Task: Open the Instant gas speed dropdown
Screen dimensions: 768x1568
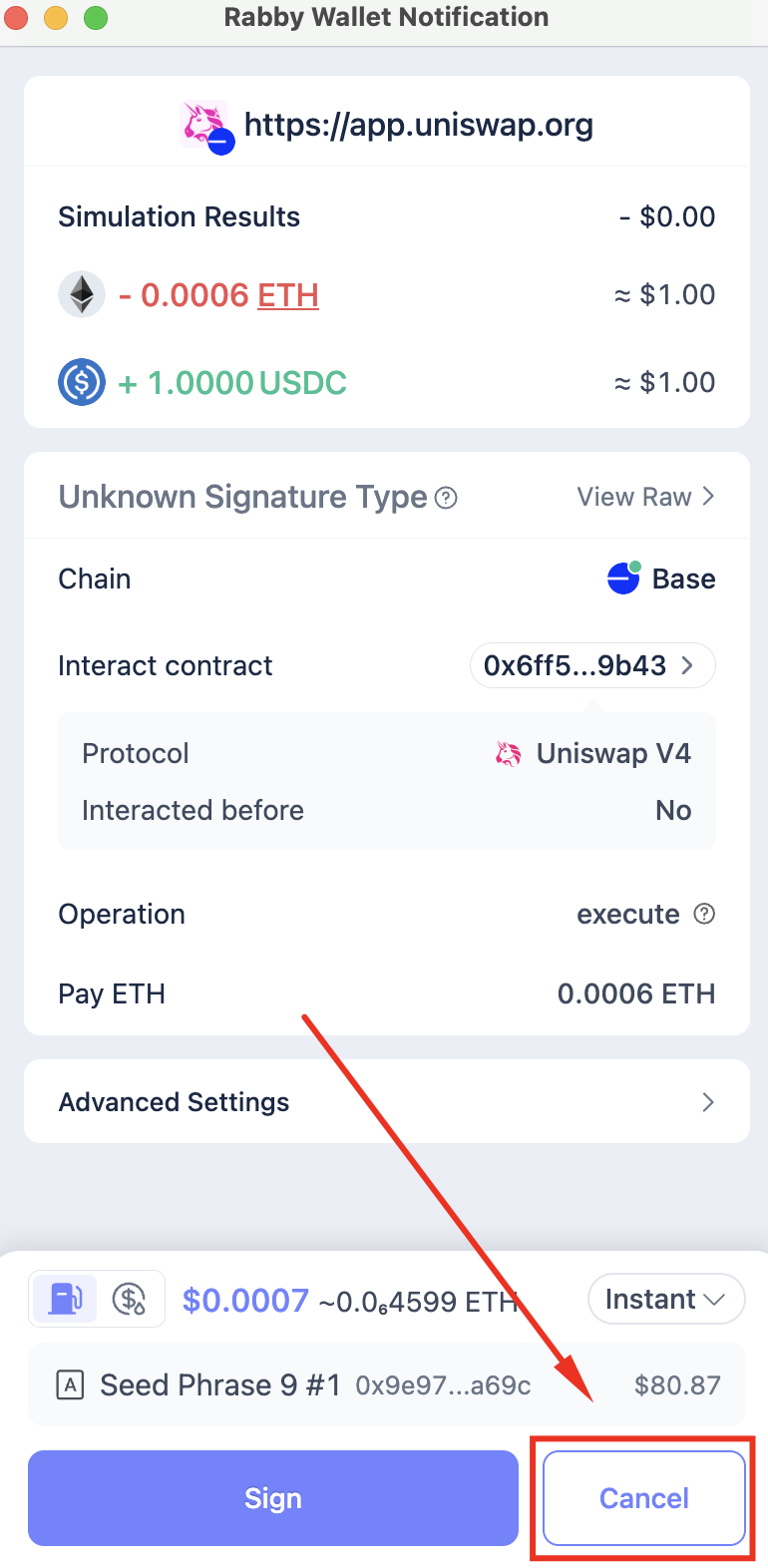Action: 665,1299
